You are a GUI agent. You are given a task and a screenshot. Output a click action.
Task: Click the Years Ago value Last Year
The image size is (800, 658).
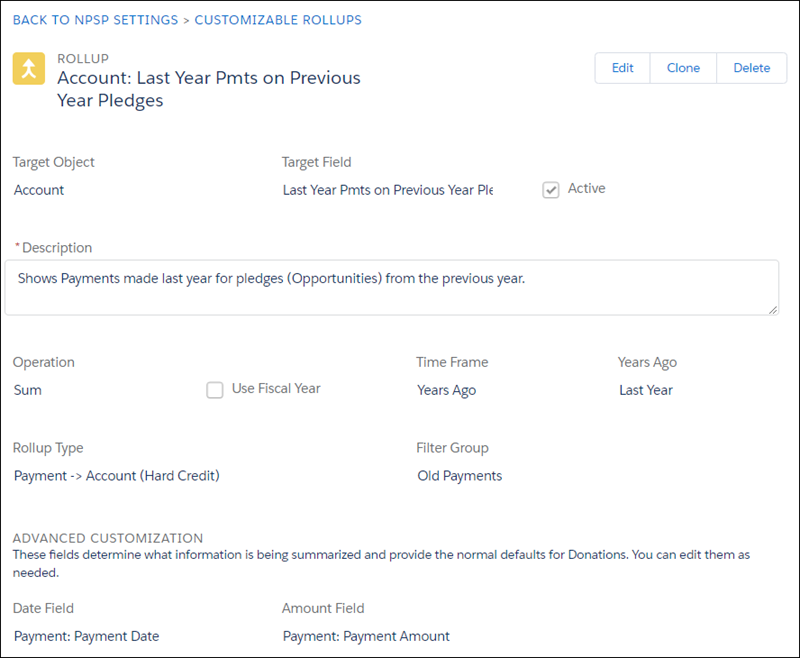click(x=646, y=390)
